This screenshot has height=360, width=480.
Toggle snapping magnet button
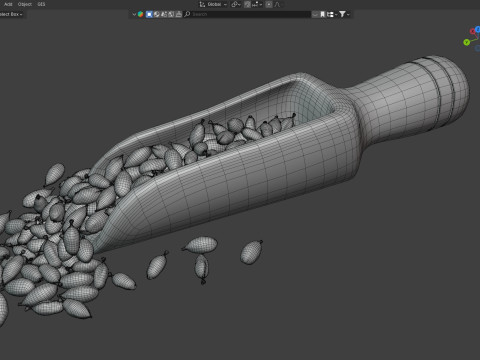point(247,4)
